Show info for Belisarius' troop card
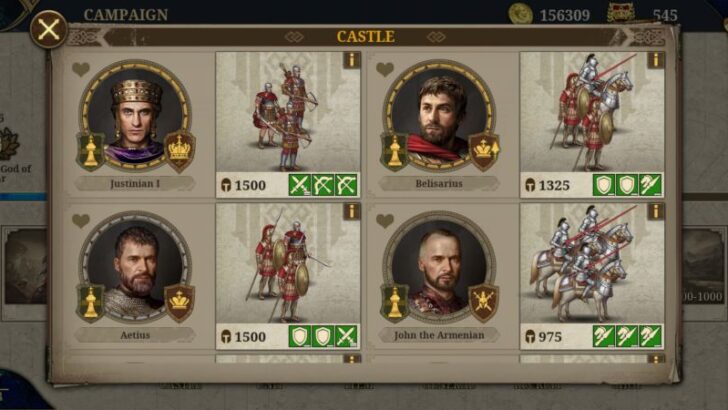This screenshot has height=410, width=728. 656,60
